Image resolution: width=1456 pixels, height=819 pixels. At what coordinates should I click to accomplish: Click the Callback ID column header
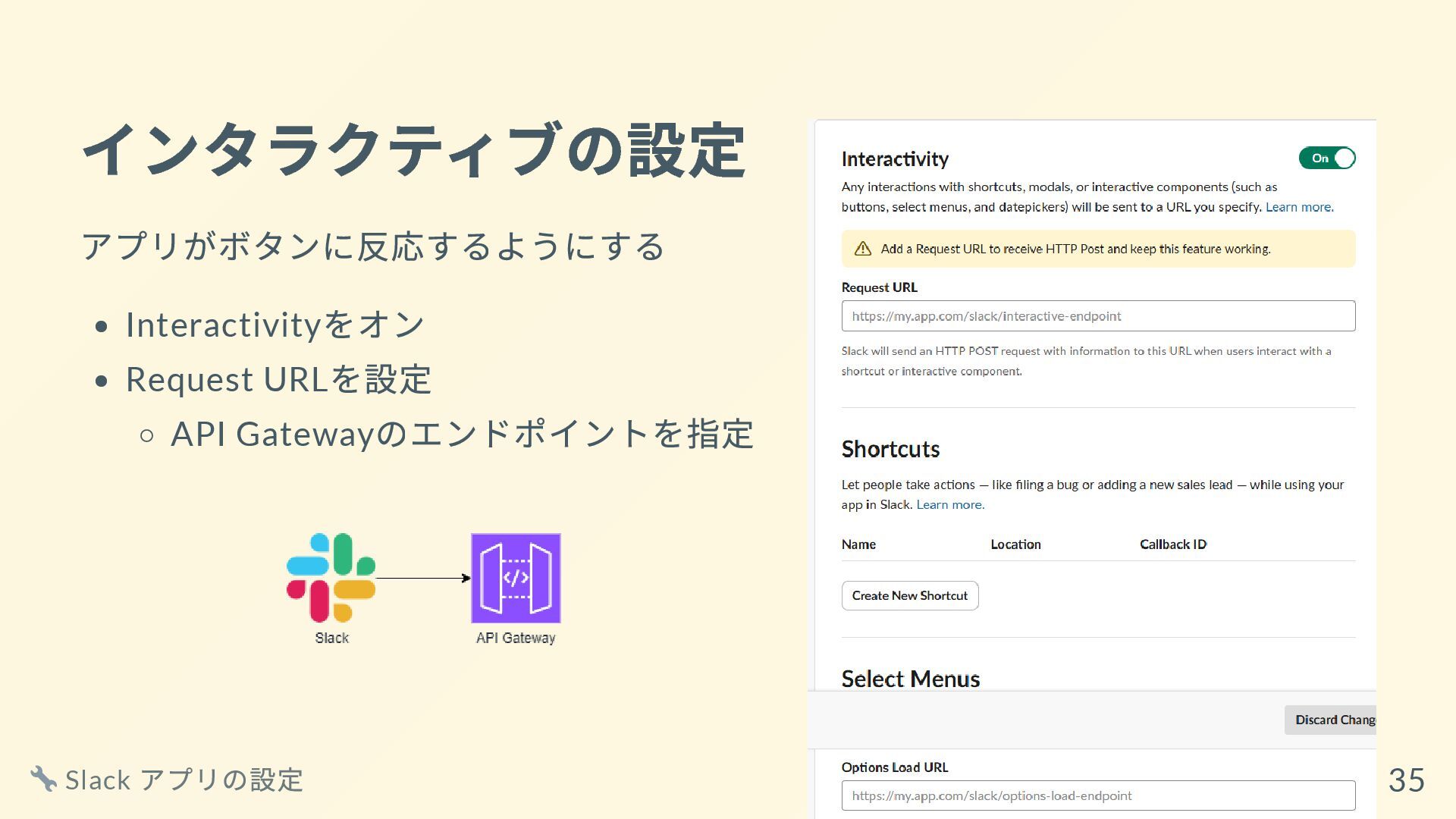(1172, 544)
